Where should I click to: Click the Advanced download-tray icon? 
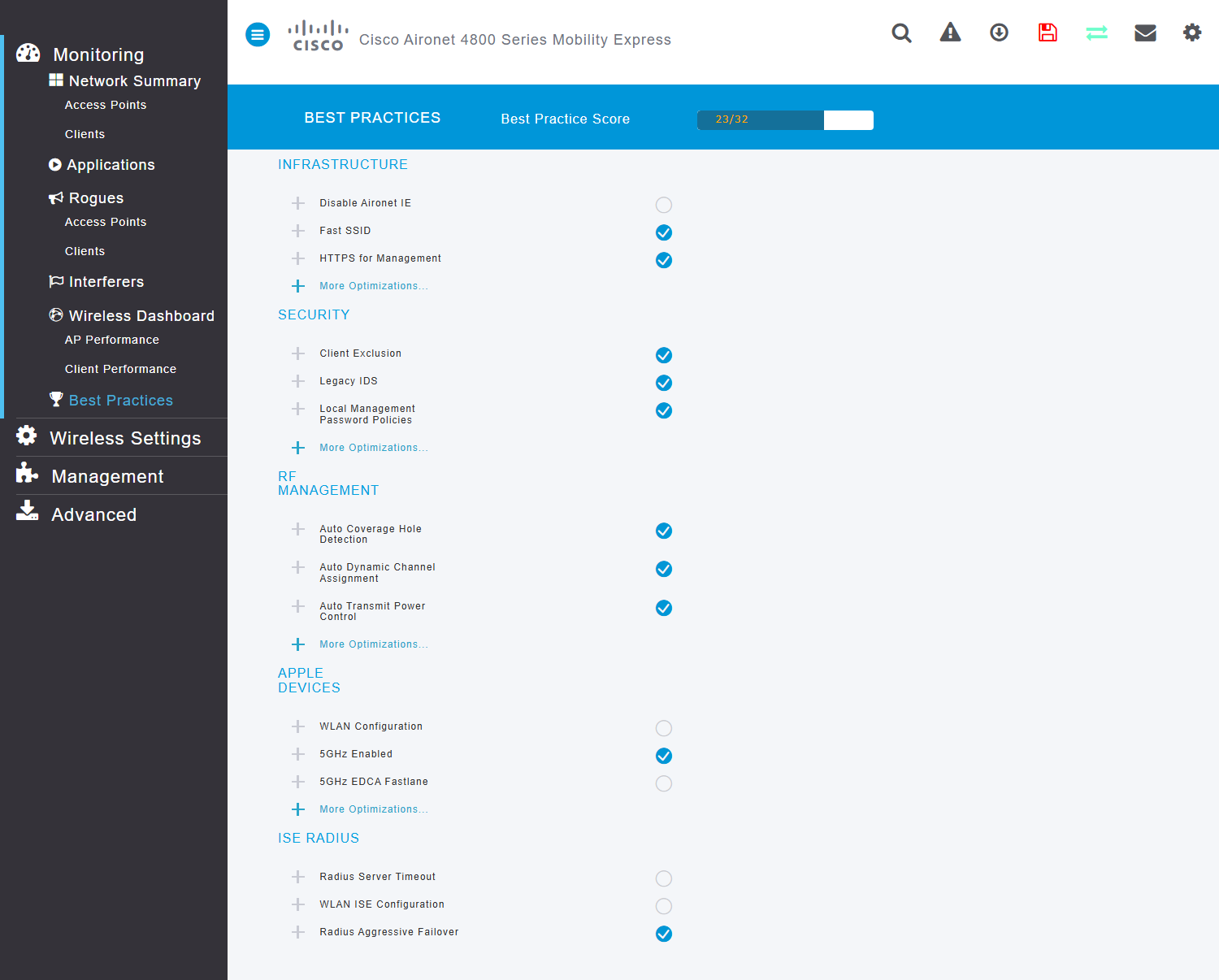pos(27,510)
